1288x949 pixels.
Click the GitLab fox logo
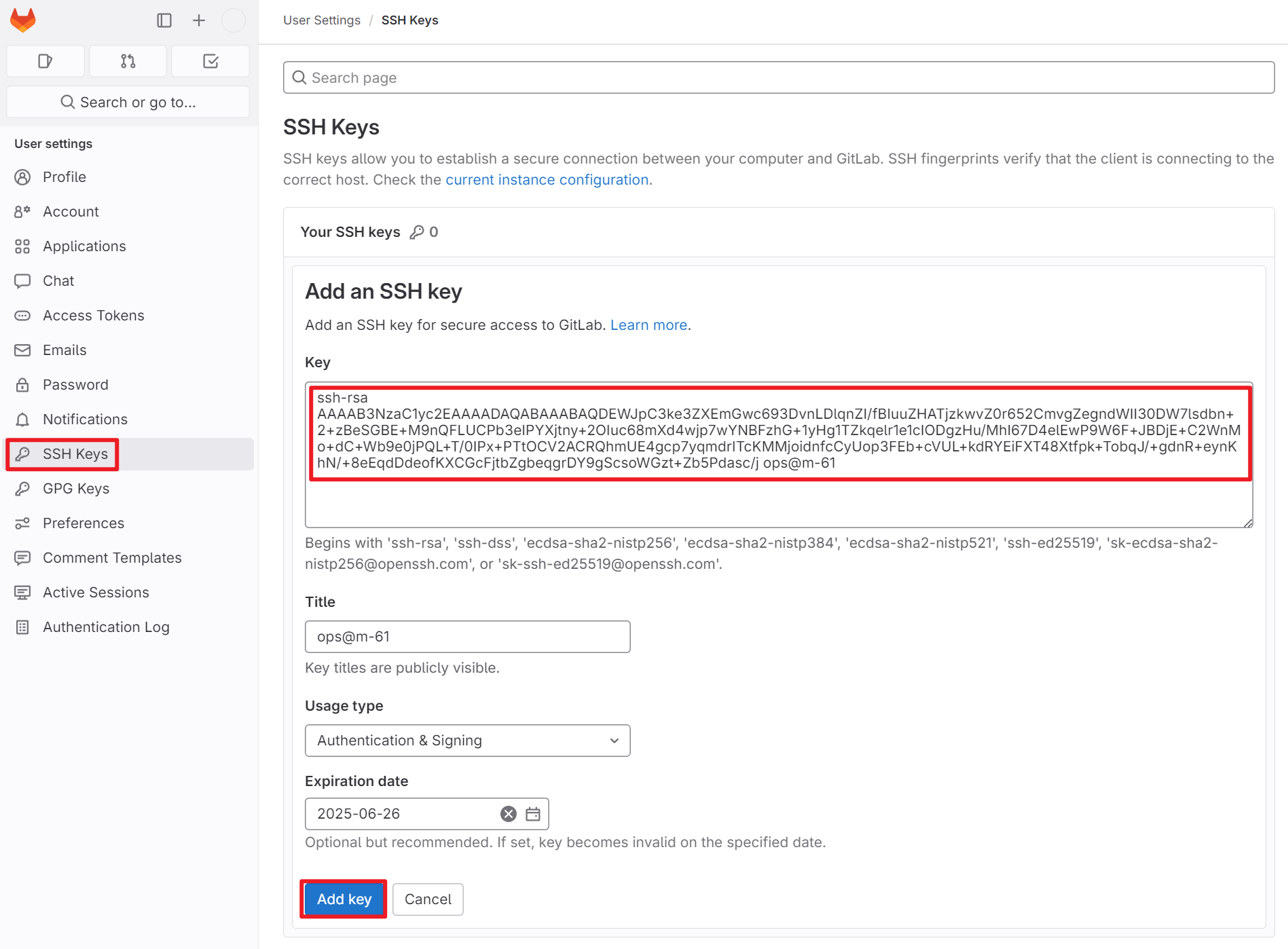pyautogui.click(x=23, y=20)
